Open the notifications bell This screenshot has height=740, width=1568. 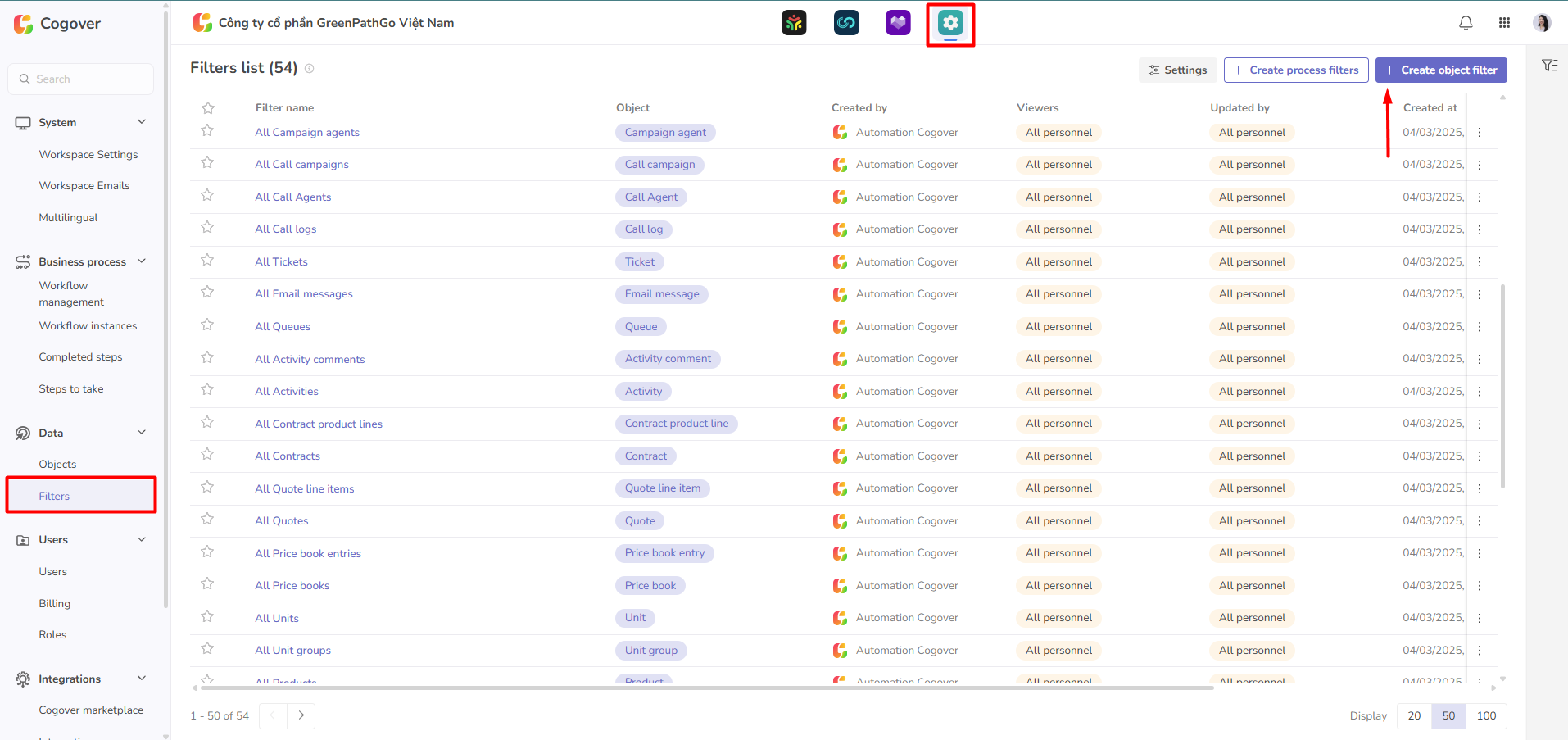click(x=1466, y=23)
